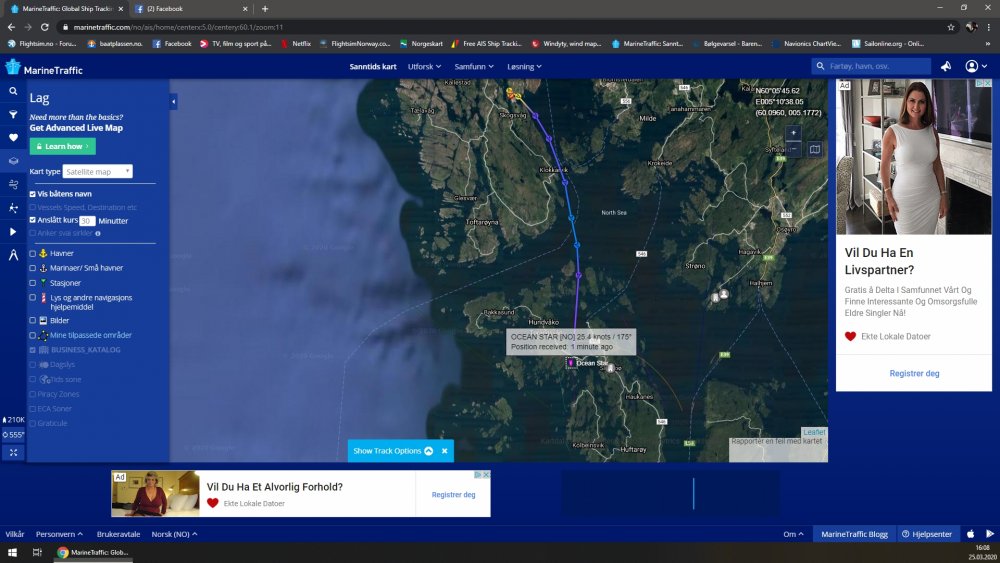Expand Samfunn menu
The width and height of the screenshot is (1000, 563).
point(474,66)
